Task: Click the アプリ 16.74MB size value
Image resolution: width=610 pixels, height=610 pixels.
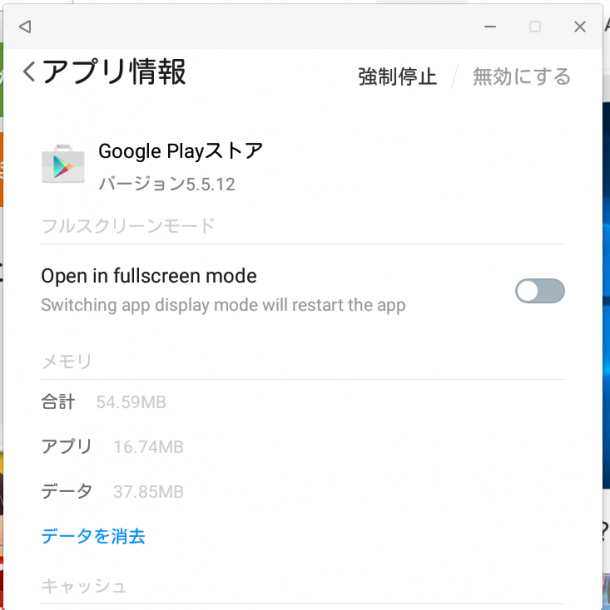Action: tap(148, 447)
